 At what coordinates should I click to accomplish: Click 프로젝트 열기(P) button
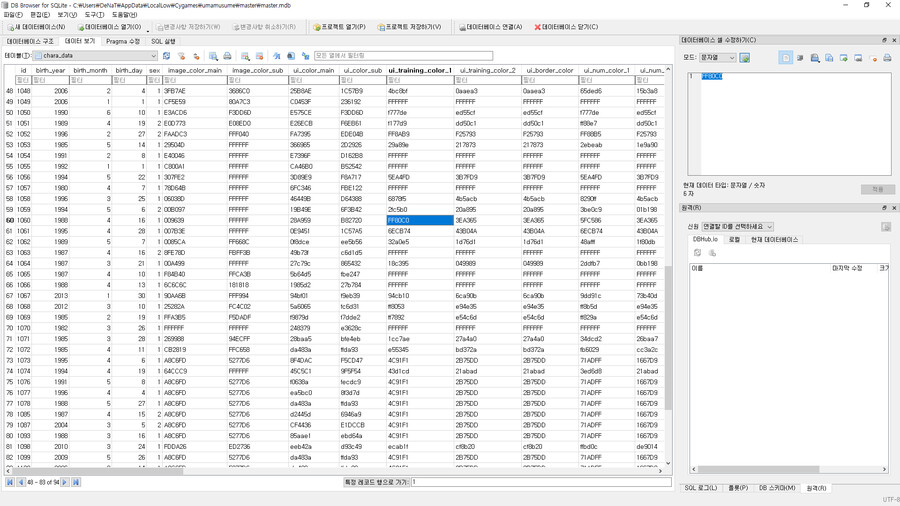[x=339, y=27]
